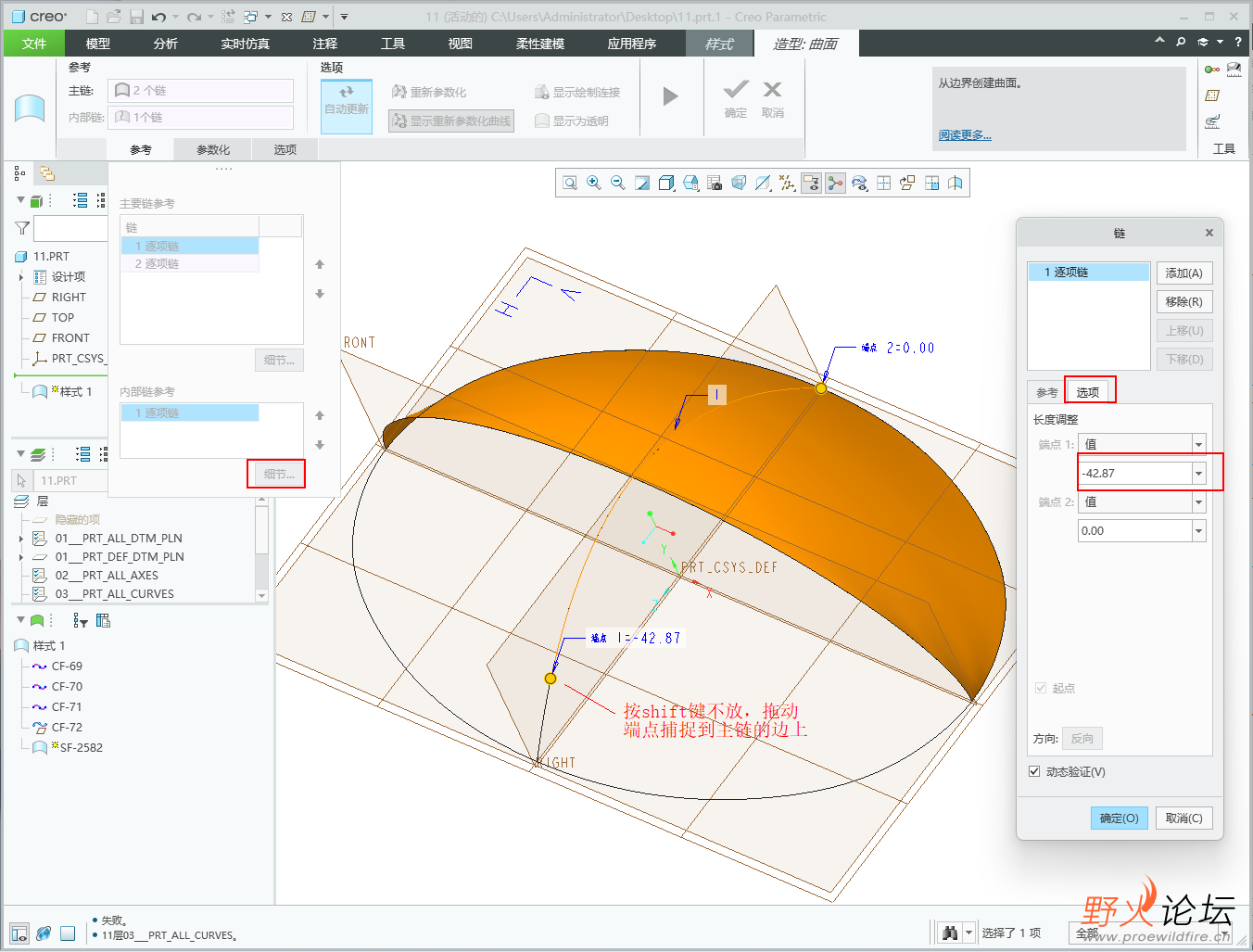Toggle annotation display icon
The image size is (1253, 952).
(811, 184)
